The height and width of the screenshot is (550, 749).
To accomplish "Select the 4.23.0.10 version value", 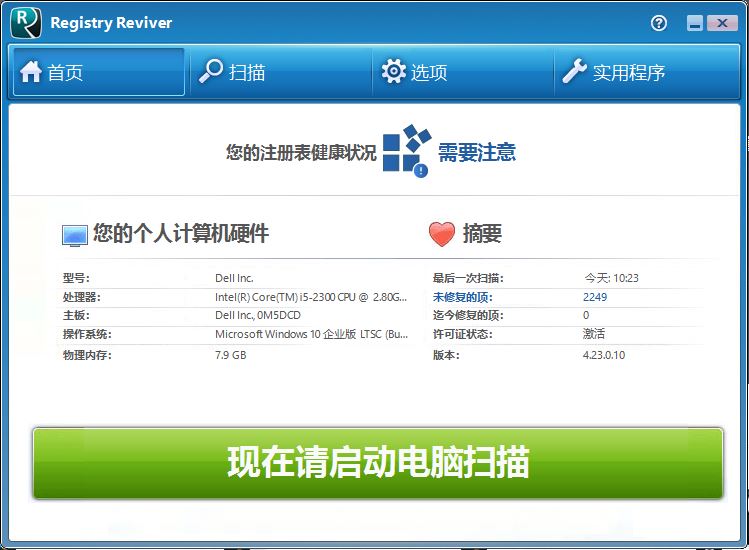I will (x=604, y=355).
